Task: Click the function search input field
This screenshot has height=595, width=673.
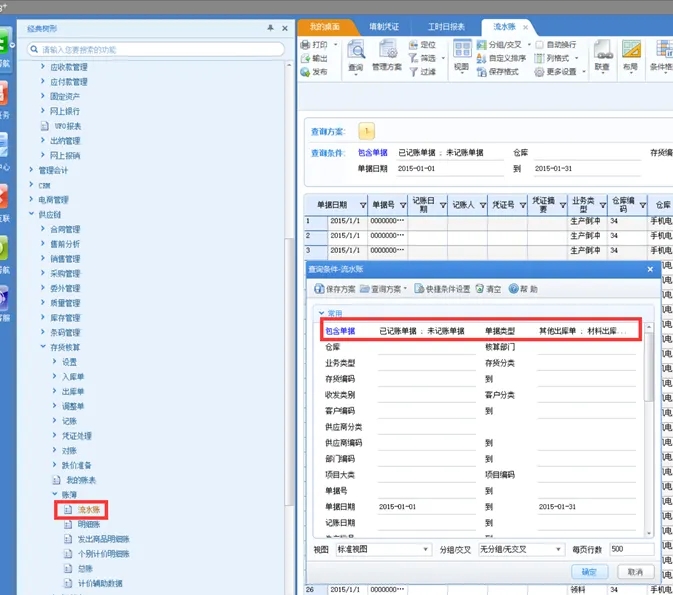Action: click(150, 48)
